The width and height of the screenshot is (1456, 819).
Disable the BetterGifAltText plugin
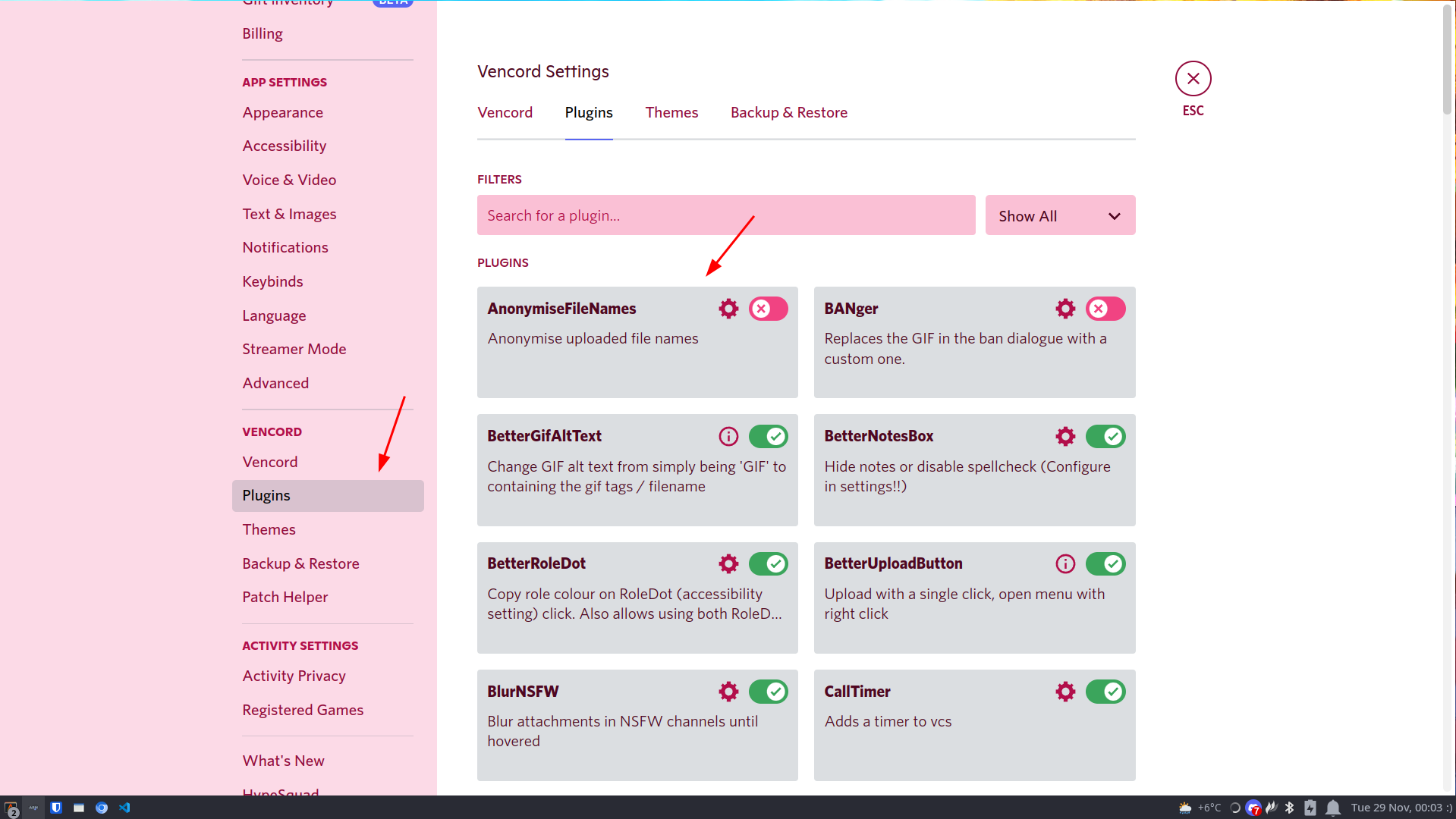769,436
